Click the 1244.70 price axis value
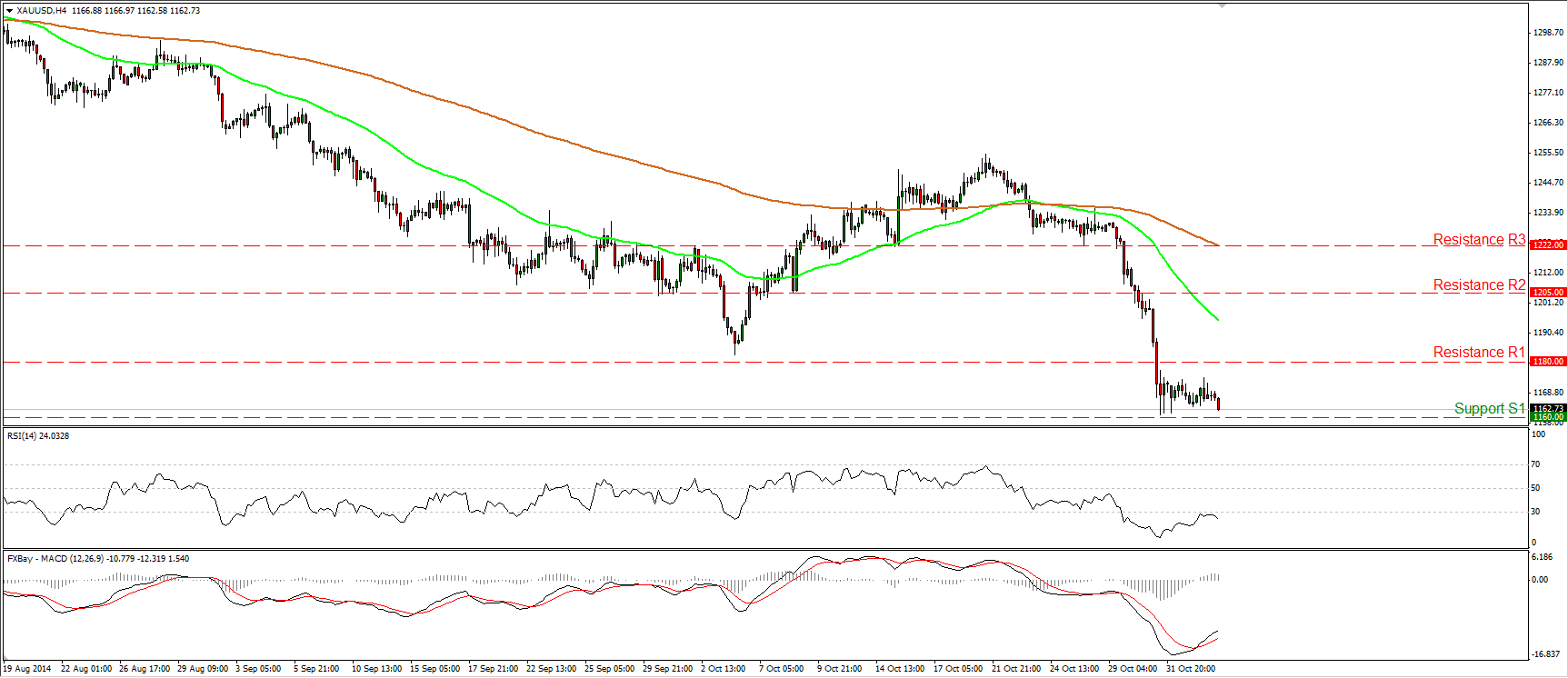The height and width of the screenshot is (678, 1568). [1548, 183]
